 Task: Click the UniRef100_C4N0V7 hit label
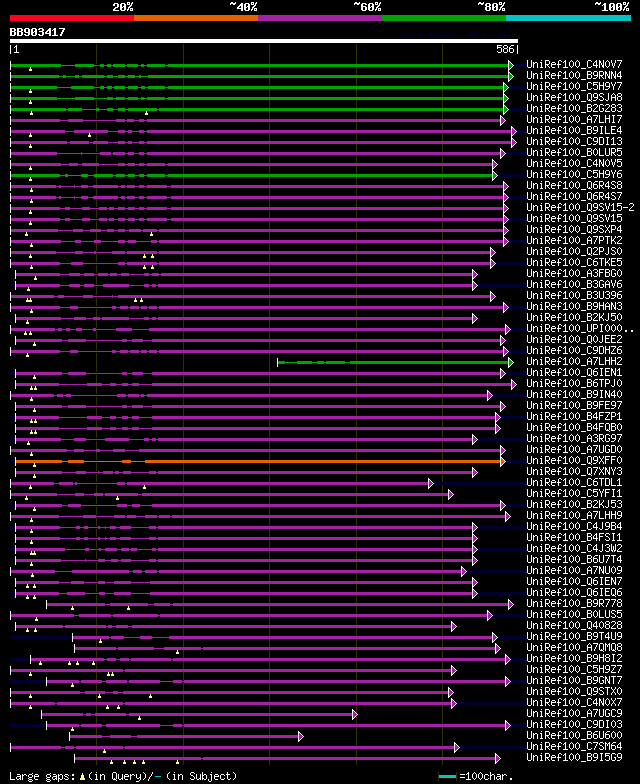tap(574, 64)
